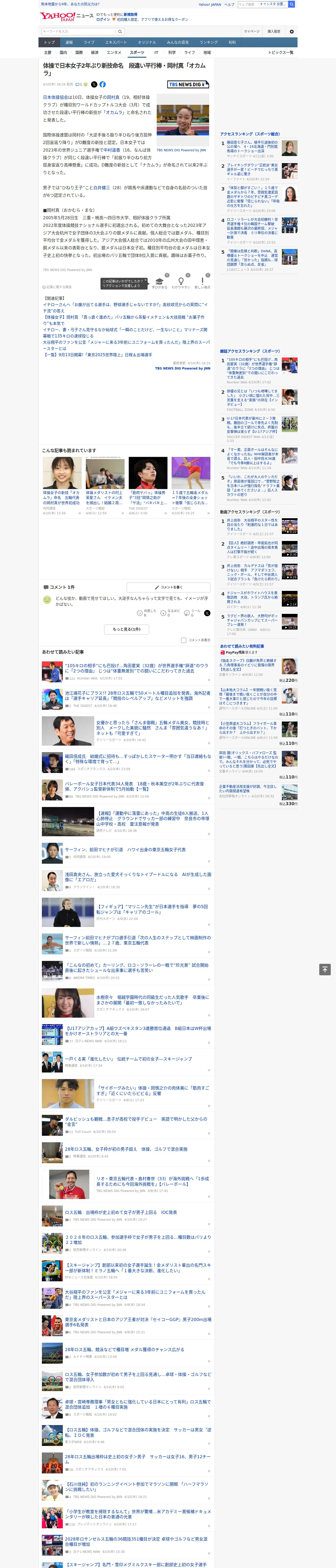
Task: Open マイページ link
Action: pos(251,32)
